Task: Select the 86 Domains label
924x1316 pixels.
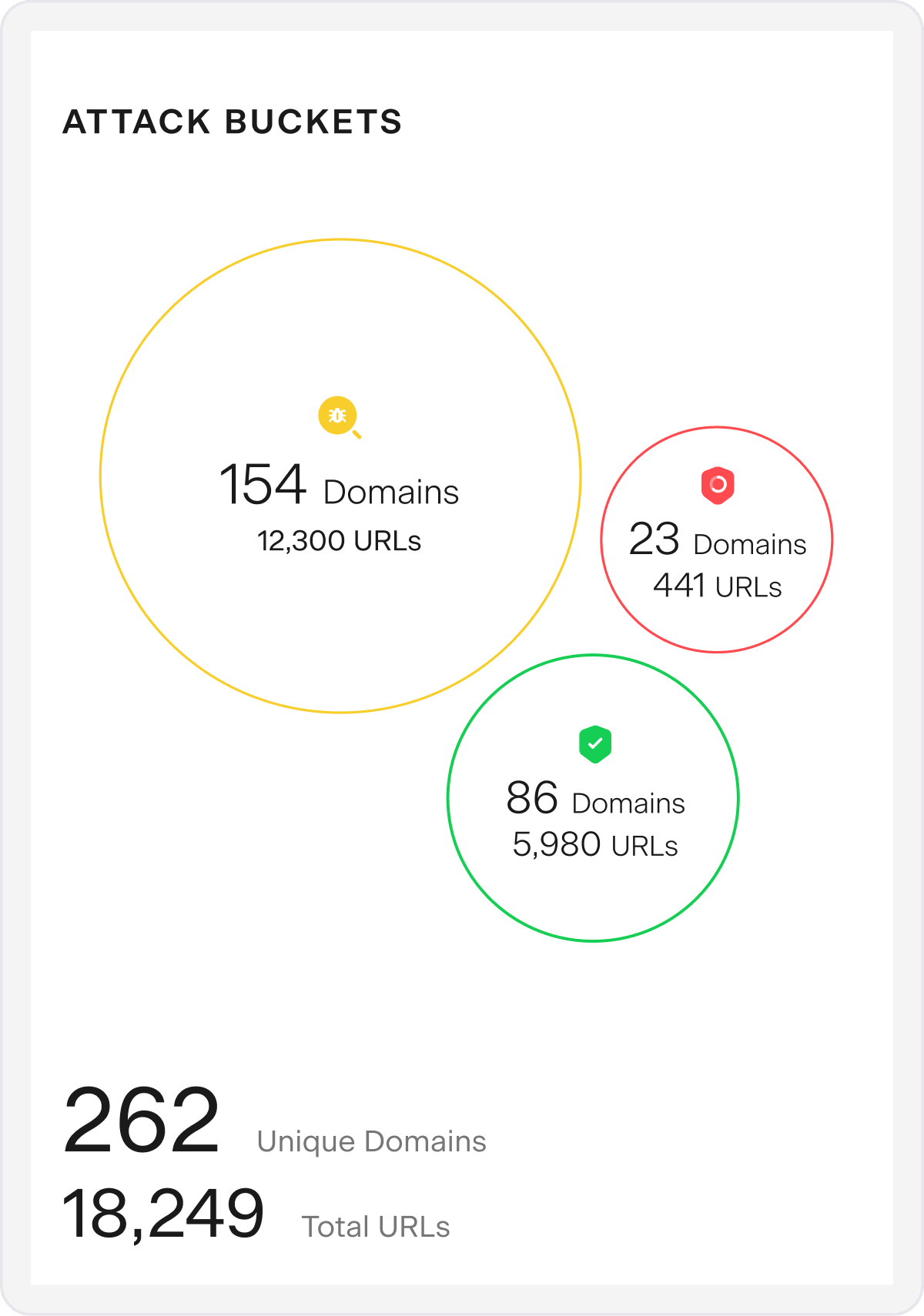Action: (595, 800)
